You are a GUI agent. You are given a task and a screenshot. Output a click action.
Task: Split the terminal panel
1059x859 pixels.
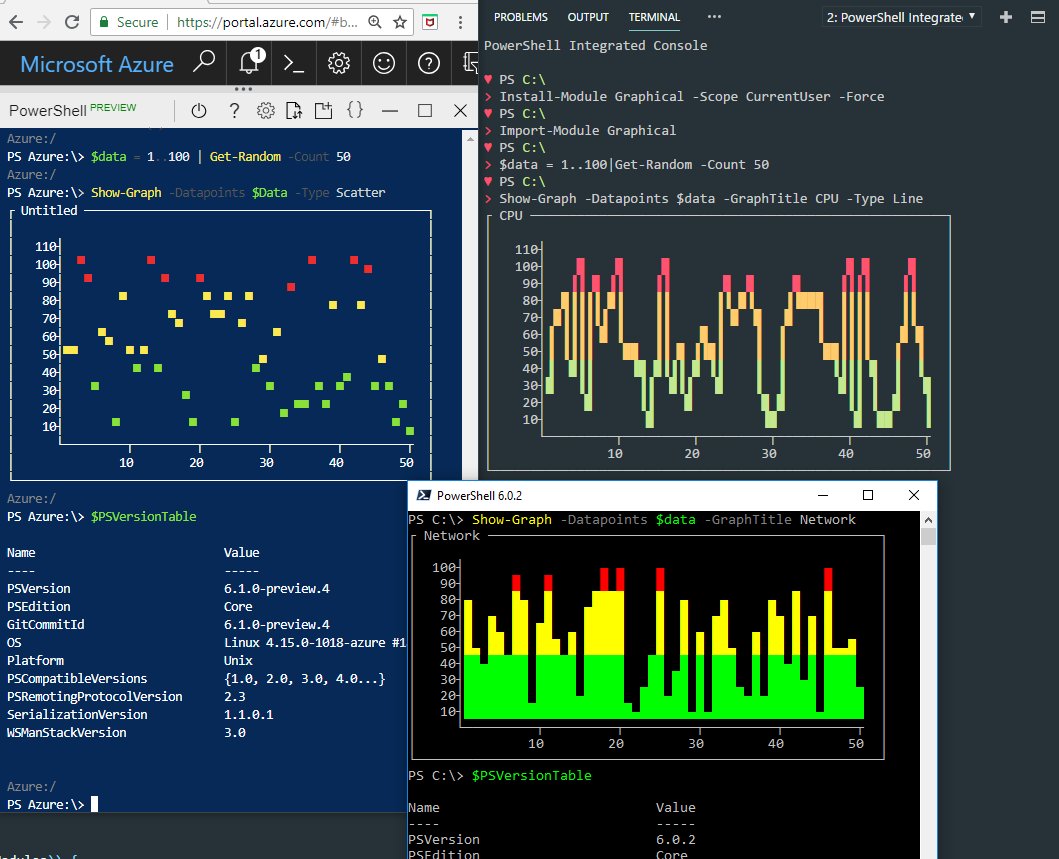(1038, 17)
